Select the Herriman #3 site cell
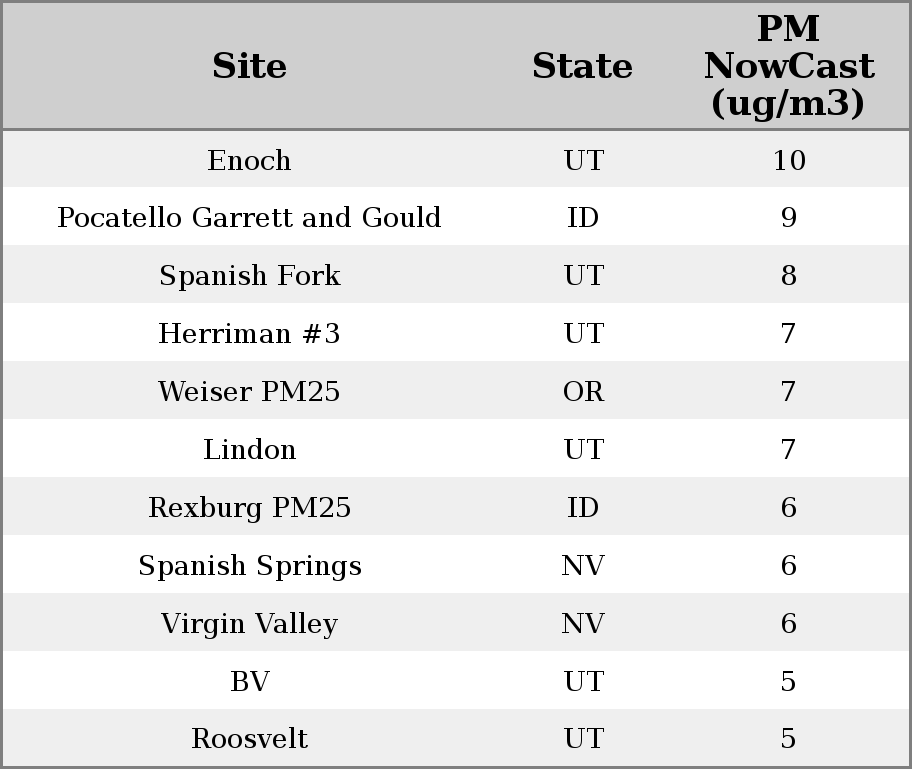Image resolution: width=912 pixels, height=769 pixels. (x=249, y=334)
